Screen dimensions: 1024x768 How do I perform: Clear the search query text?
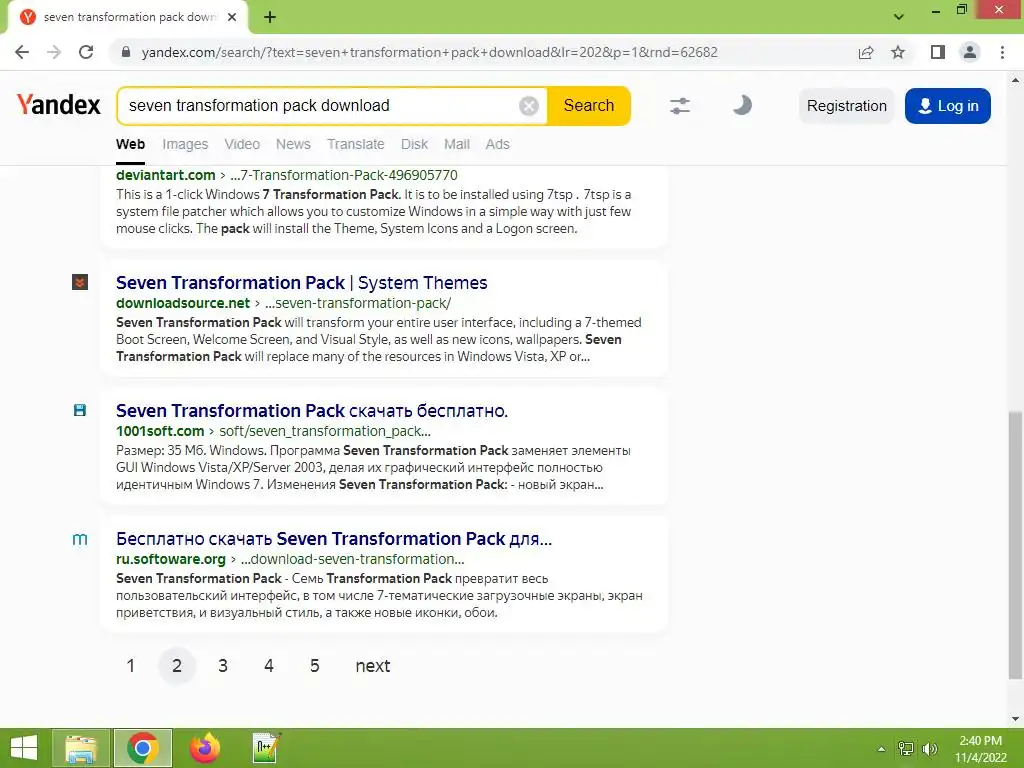click(529, 106)
